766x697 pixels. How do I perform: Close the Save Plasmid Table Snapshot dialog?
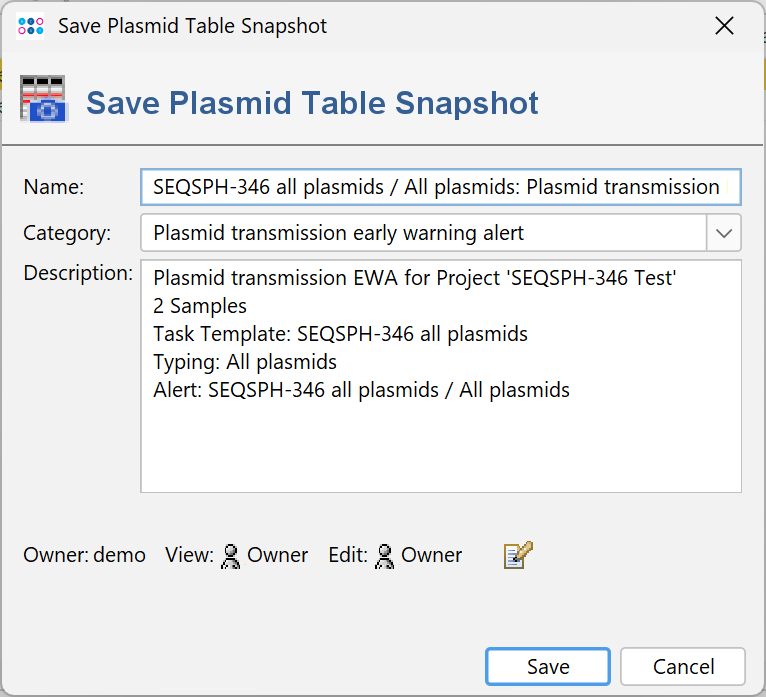[725, 26]
